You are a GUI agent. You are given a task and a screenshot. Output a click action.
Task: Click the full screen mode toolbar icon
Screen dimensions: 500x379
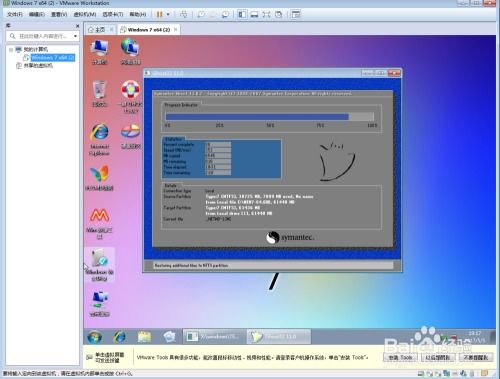(266, 14)
